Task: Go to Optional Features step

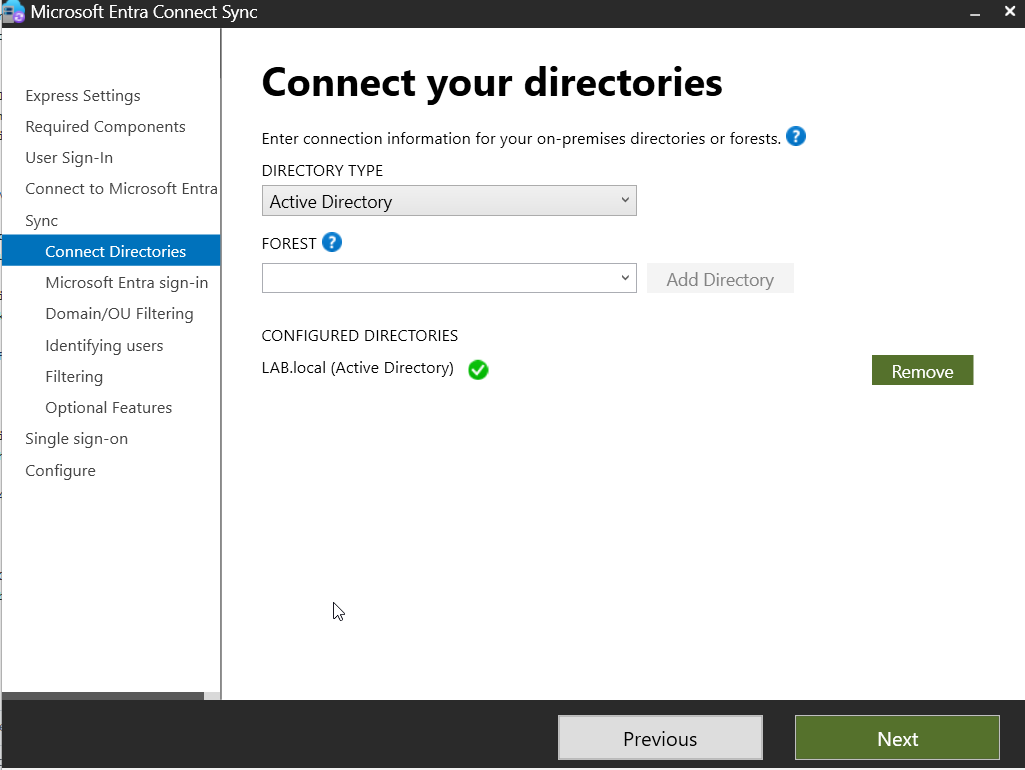Action: point(109,408)
